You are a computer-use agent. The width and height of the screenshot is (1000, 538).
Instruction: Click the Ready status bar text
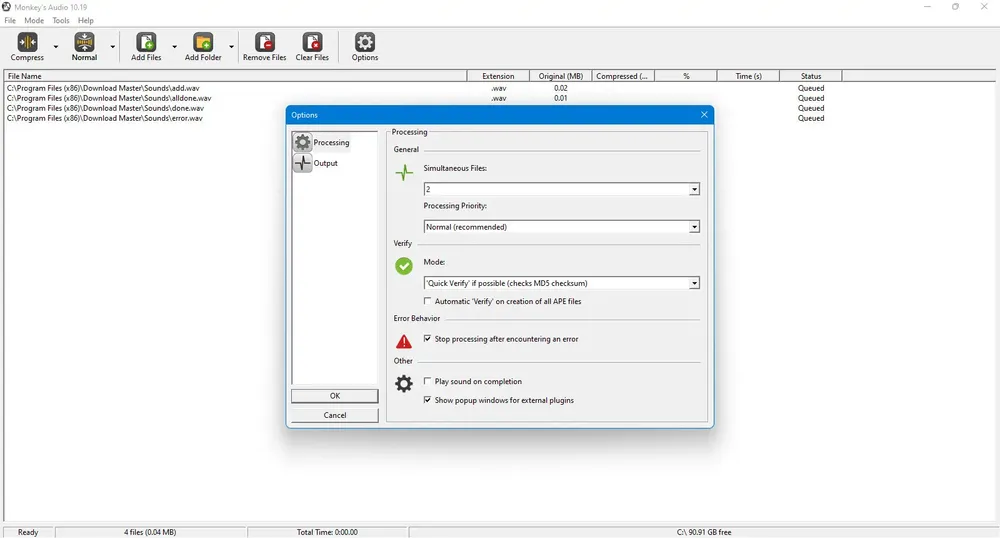tap(28, 532)
